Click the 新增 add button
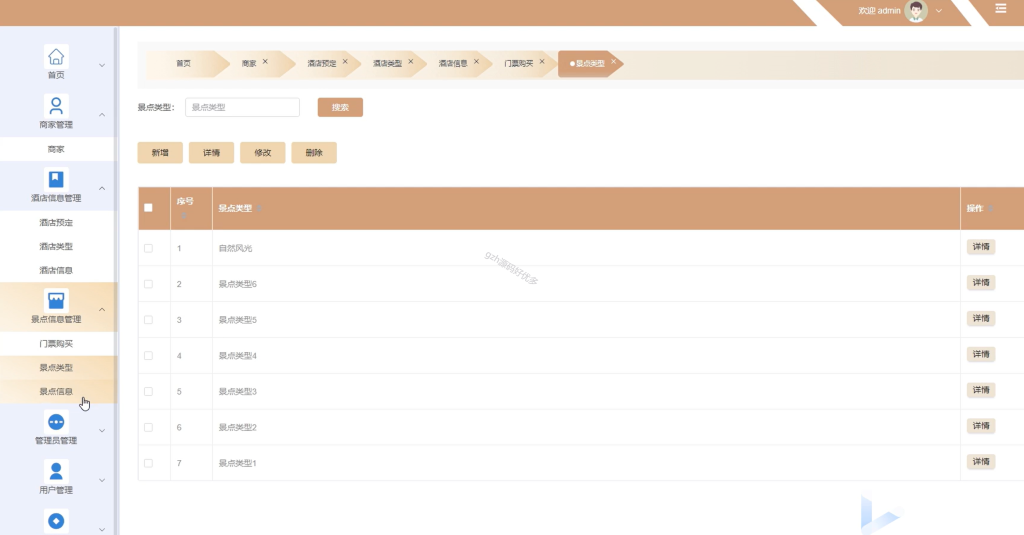1024x535 pixels. 160,153
